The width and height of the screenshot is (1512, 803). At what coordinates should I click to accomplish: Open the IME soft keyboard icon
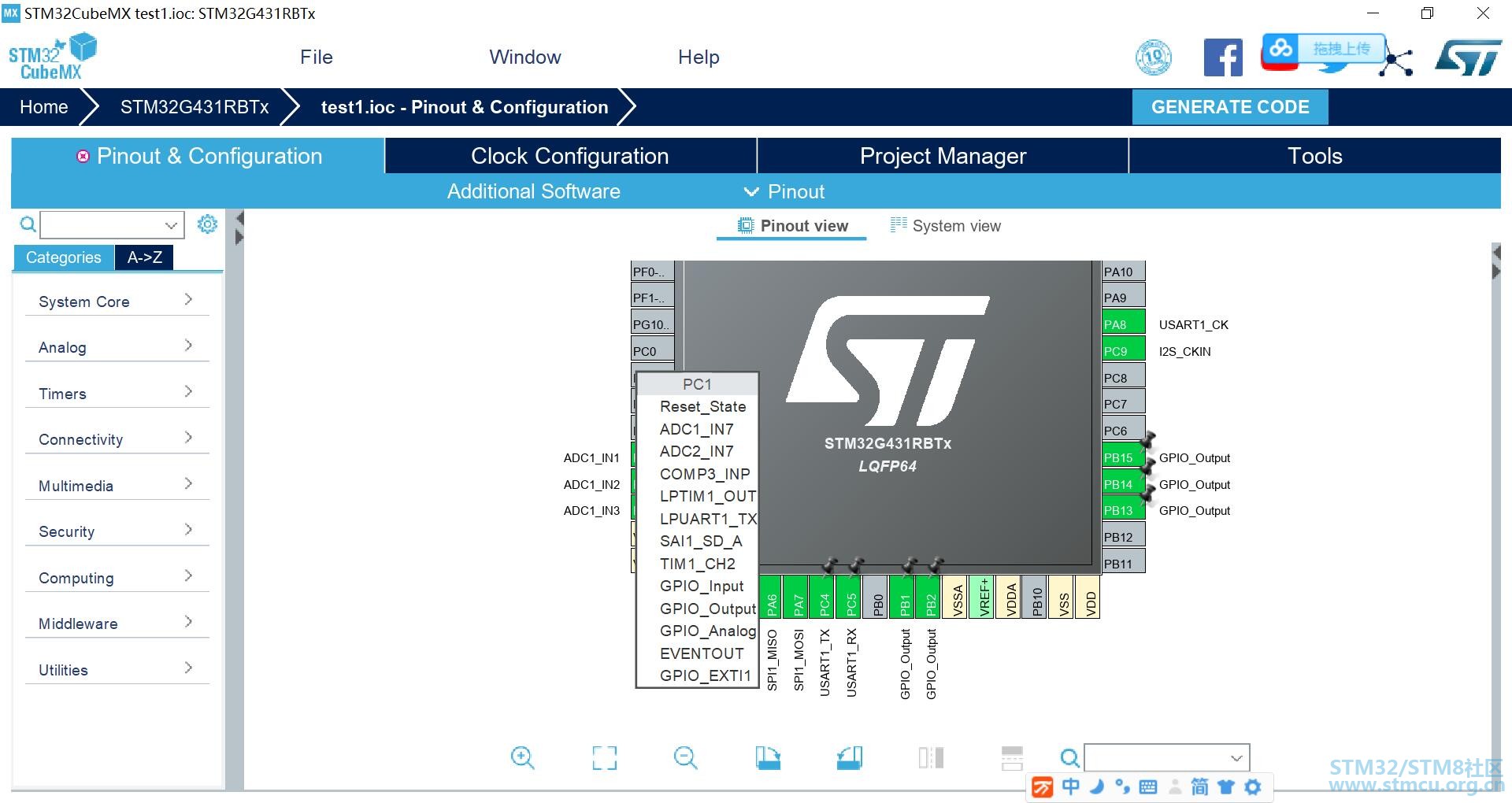pos(1148,786)
